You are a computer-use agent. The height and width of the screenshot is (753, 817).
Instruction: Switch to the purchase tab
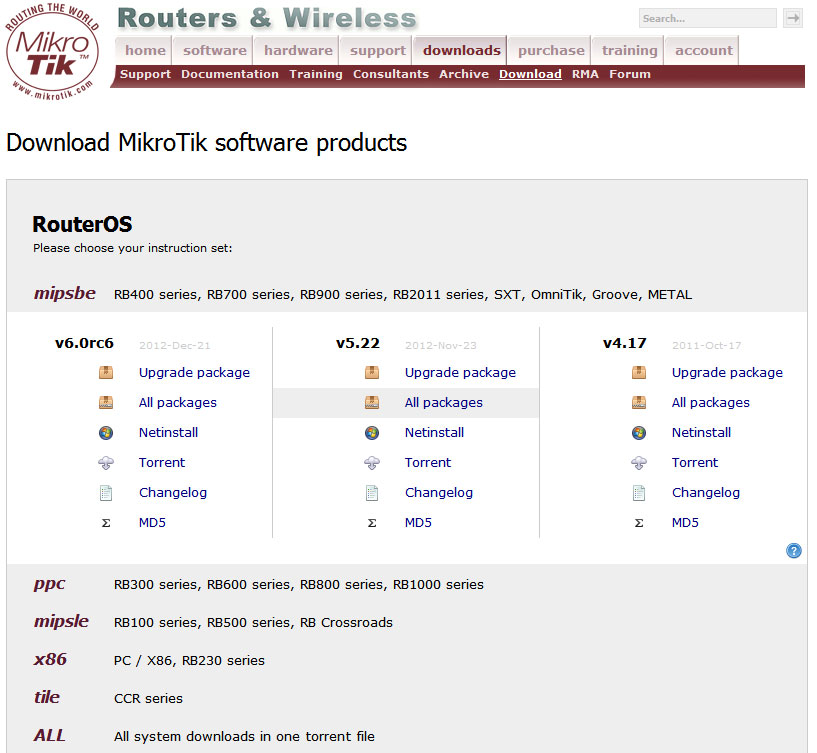coord(551,51)
